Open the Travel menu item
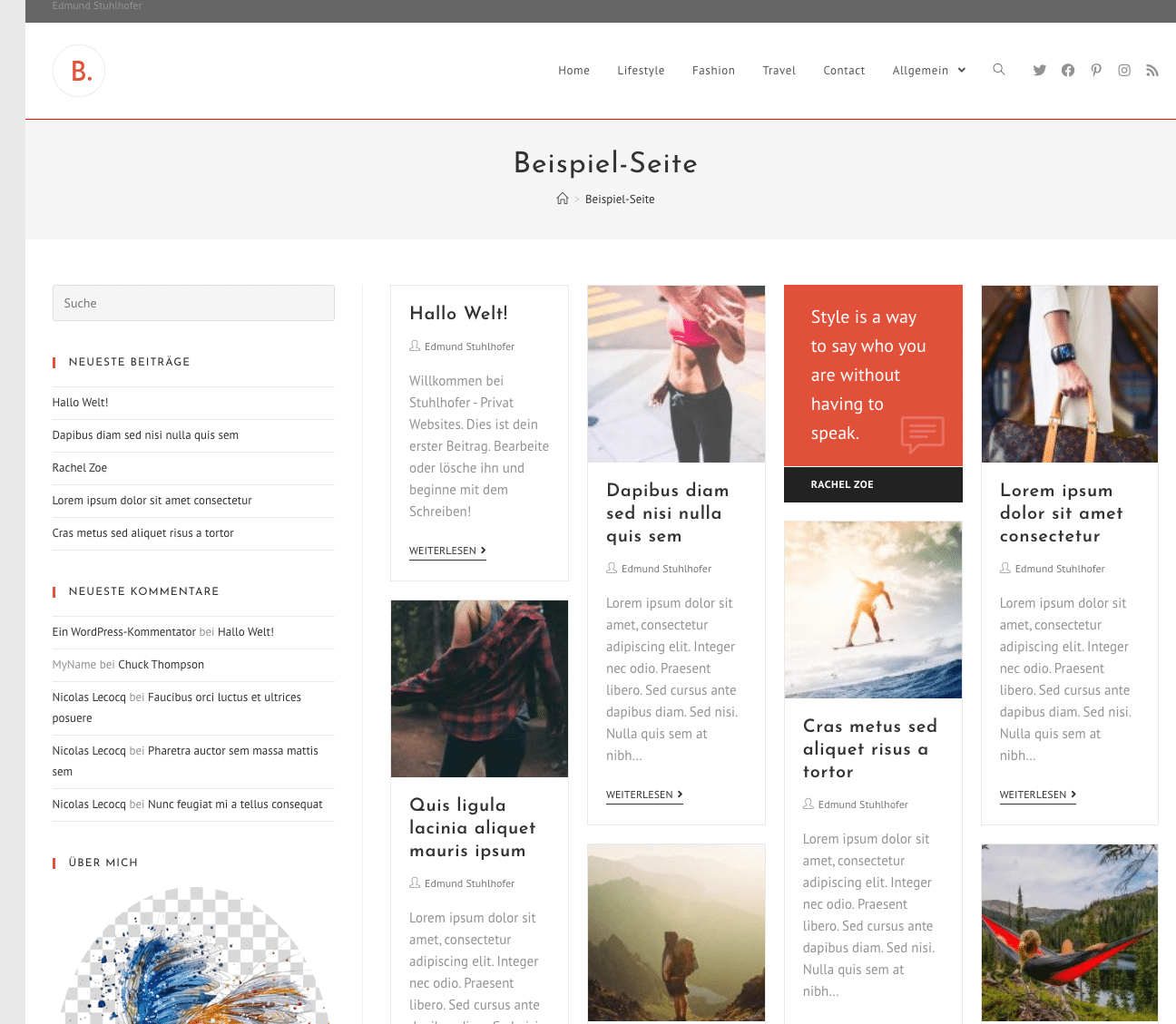This screenshot has width=1176, height=1024. (x=779, y=71)
